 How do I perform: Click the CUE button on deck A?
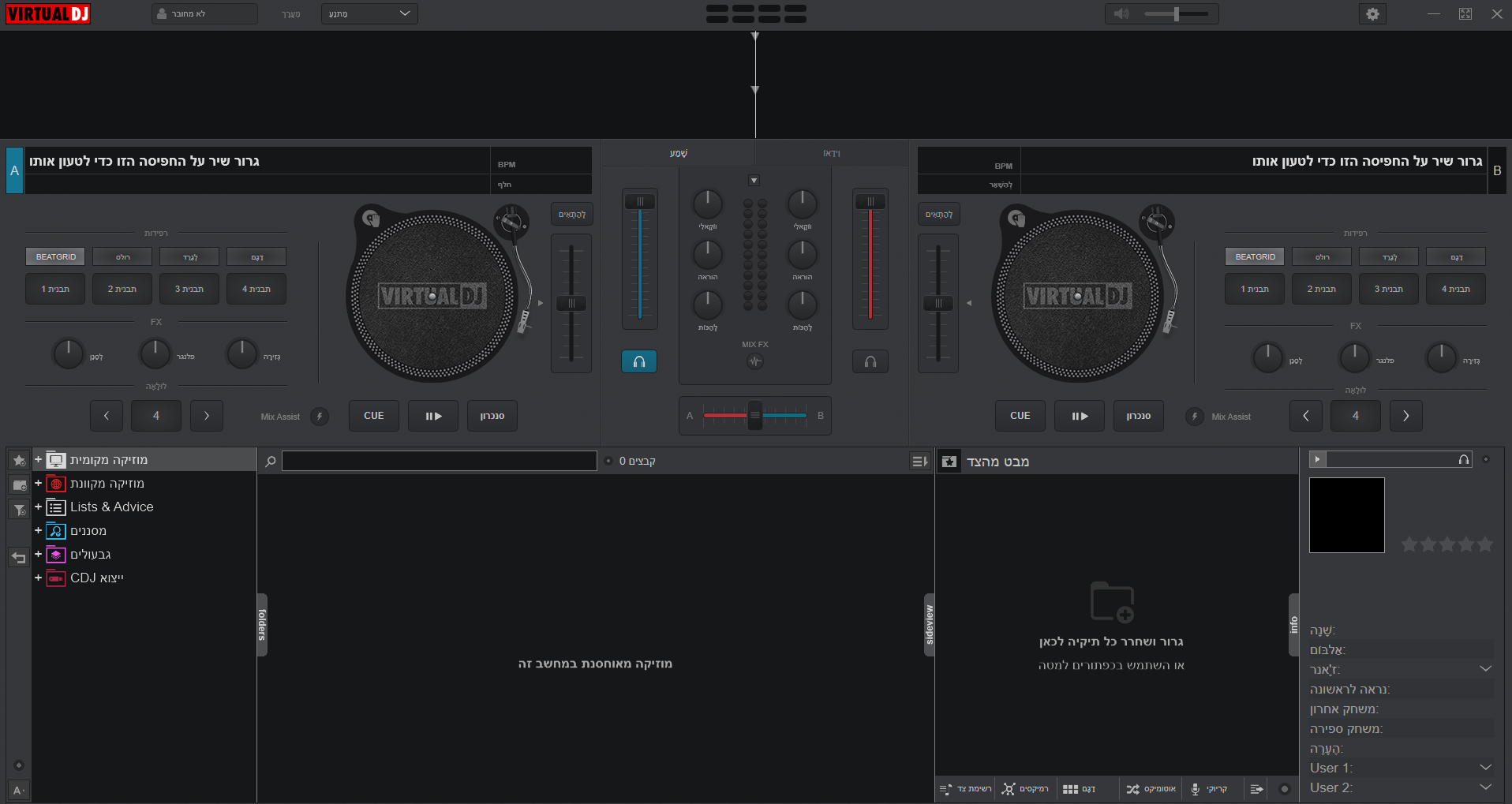pyautogui.click(x=374, y=416)
